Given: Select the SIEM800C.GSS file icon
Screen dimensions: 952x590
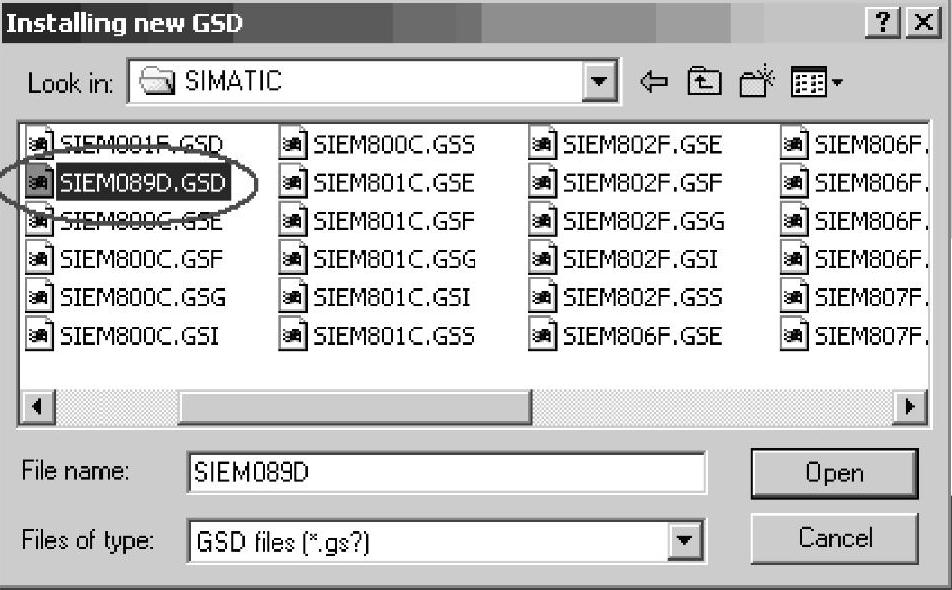Looking at the screenshot, I should [293, 144].
